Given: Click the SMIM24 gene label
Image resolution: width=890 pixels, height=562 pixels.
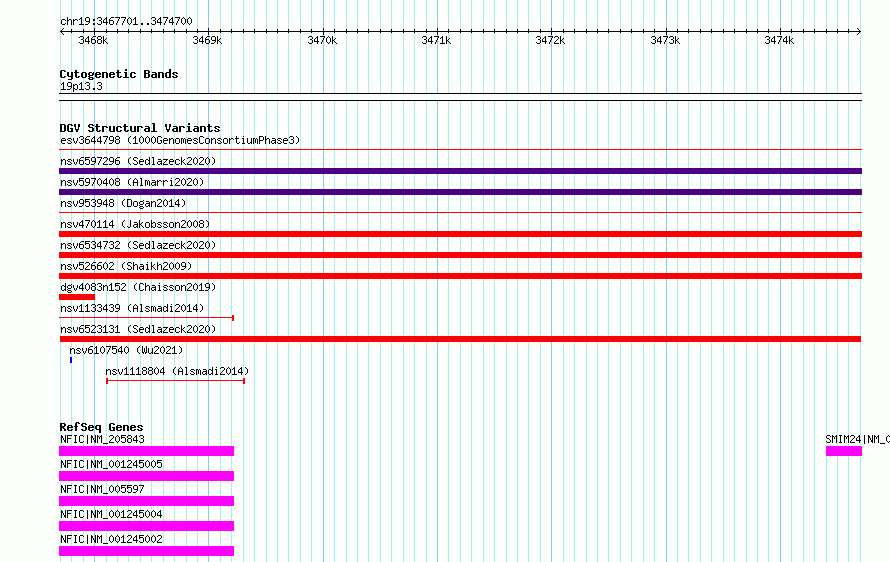Looking at the screenshot, I should click(857, 439).
